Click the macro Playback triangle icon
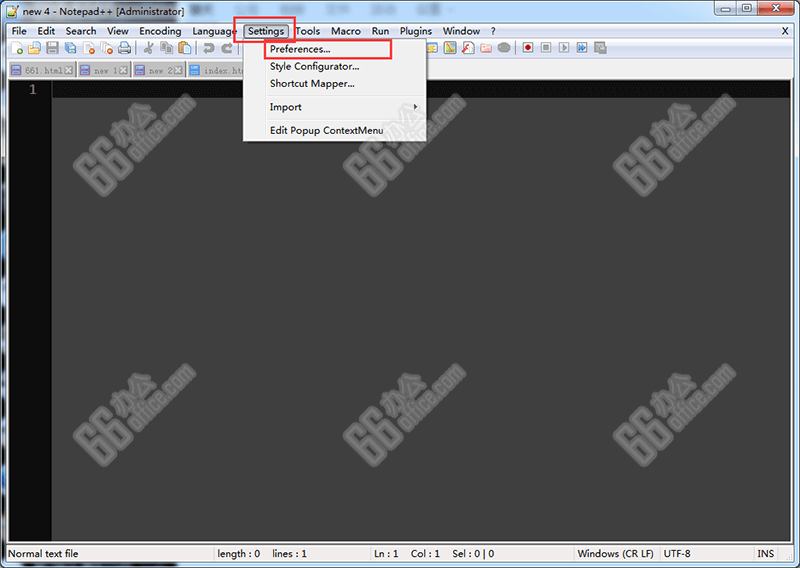800x568 pixels. click(x=564, y=48)
